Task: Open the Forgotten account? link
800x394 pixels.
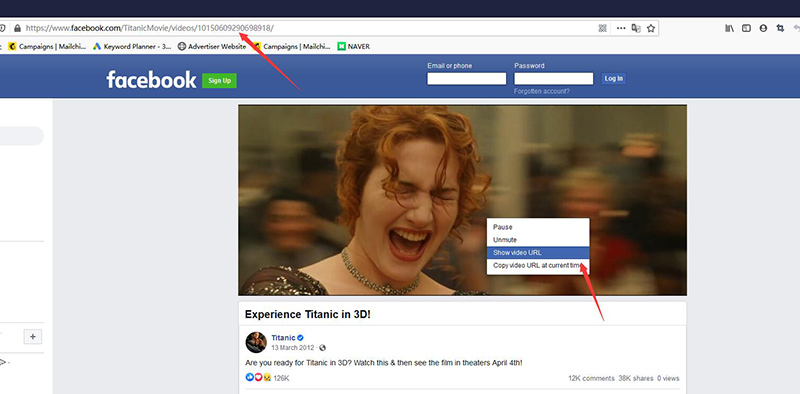Action: click(x=542, y=91)
